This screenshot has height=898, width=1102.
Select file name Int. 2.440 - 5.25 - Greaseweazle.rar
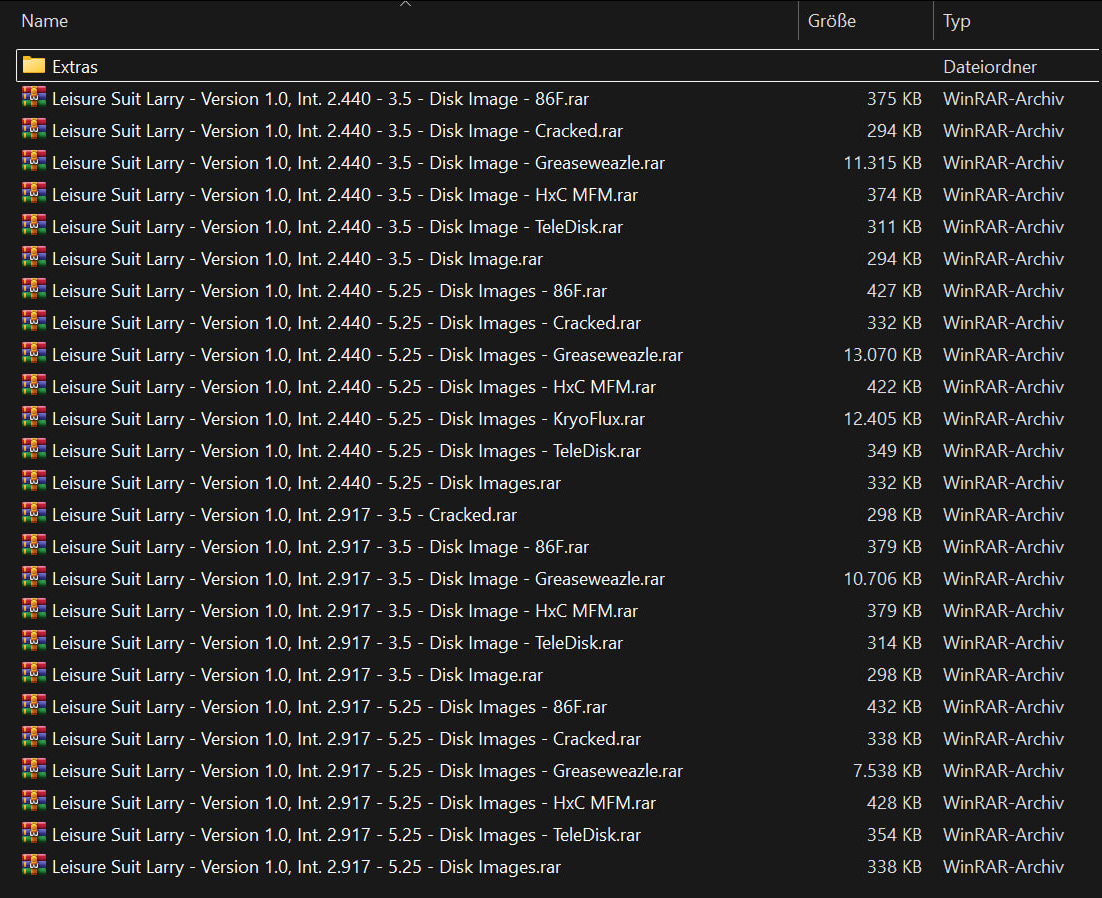pos(368,355)
